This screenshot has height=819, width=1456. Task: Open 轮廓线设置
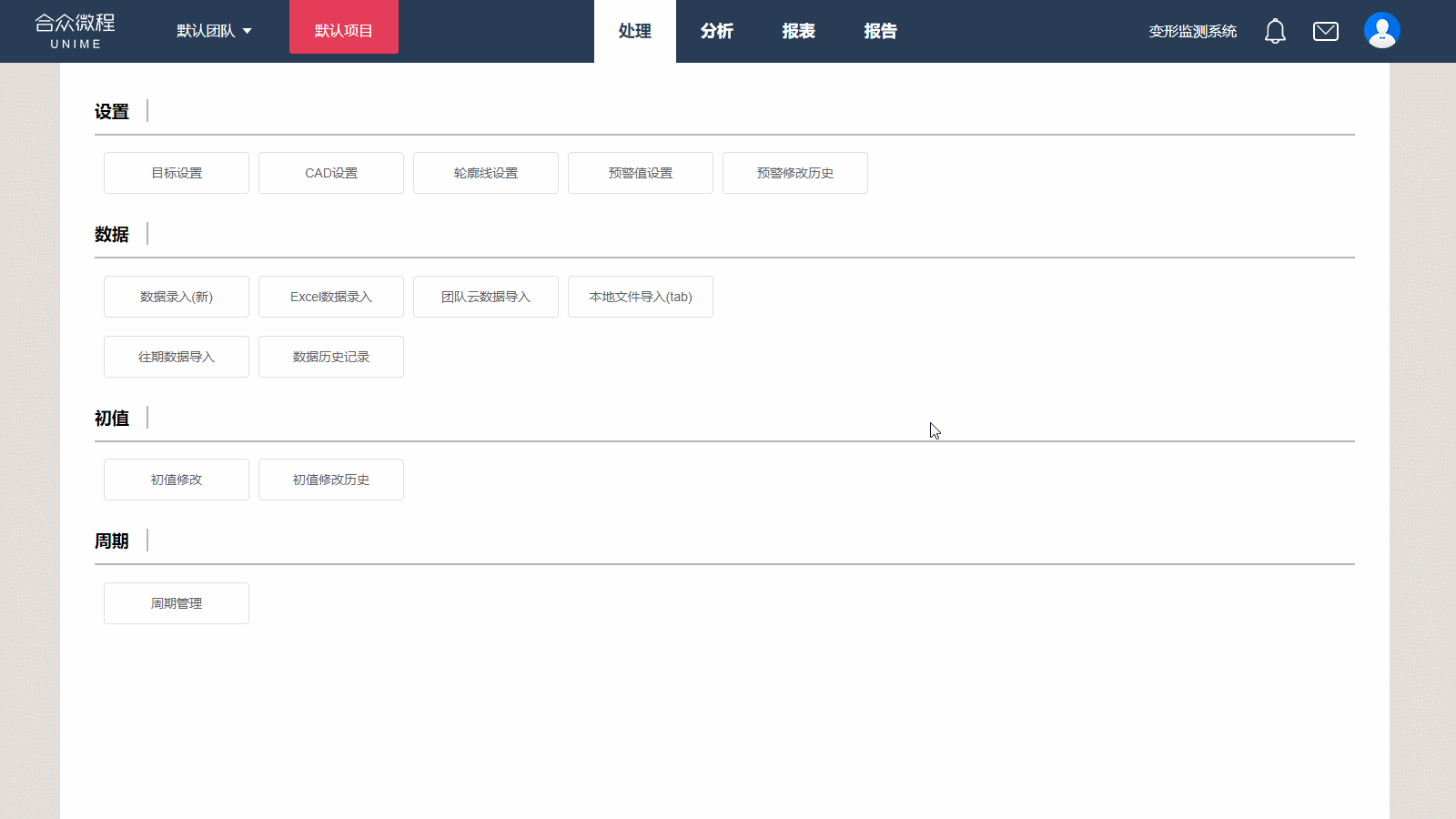tap(486, 173)
